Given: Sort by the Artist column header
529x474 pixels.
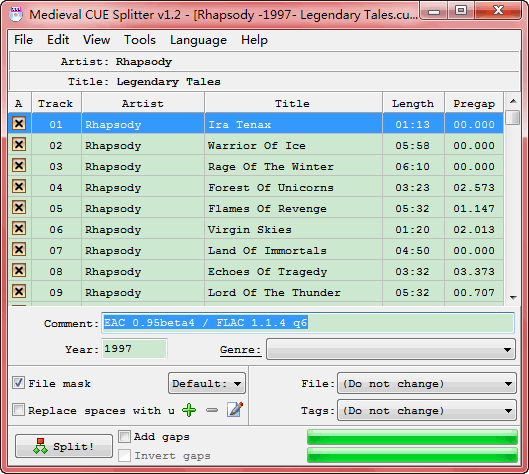Looking at the screenshot, I should point(142,103).
